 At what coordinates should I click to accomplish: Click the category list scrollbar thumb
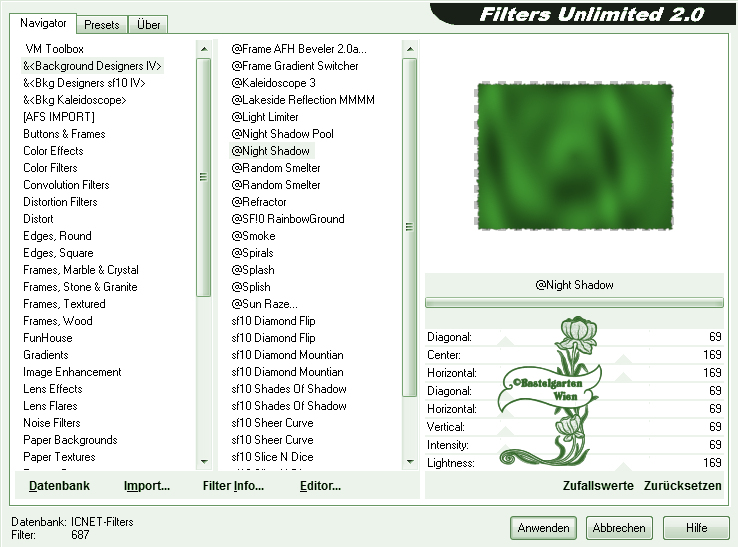coord(203,177)
